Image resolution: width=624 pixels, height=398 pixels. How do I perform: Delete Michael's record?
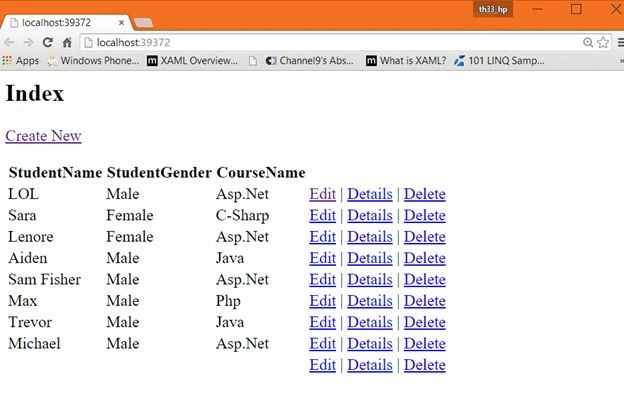pos(425,344)
